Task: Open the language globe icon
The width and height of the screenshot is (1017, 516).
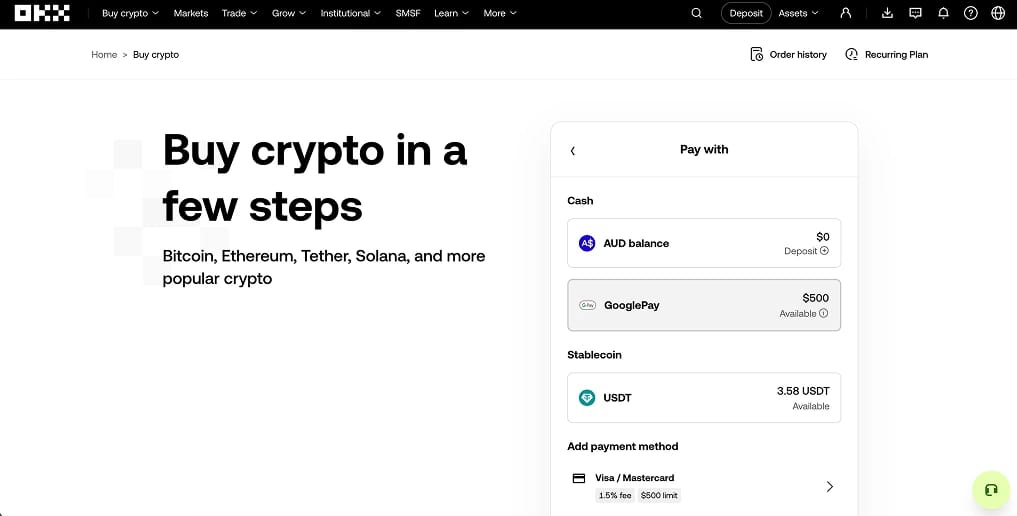Action: pos(998,13)
